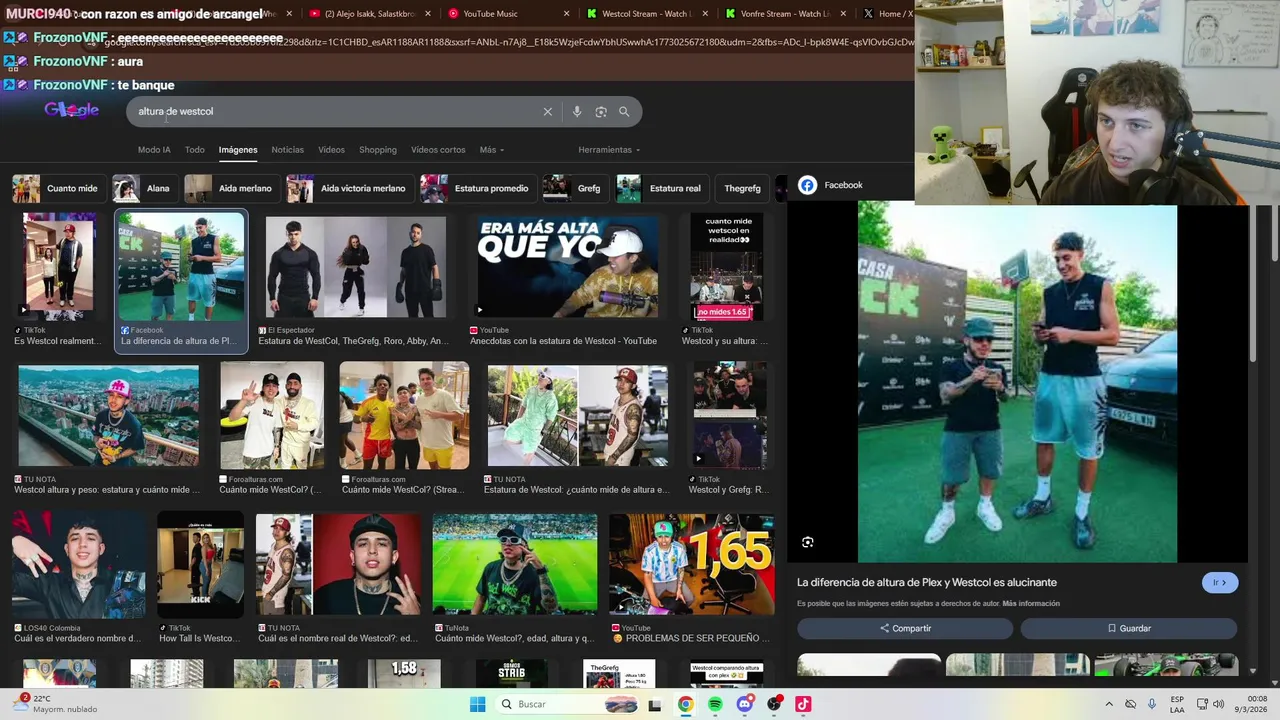Open the 1,65 'PROBLEMAS DE SER PEQUEÑO' thumbnail

tap(691, 564)
